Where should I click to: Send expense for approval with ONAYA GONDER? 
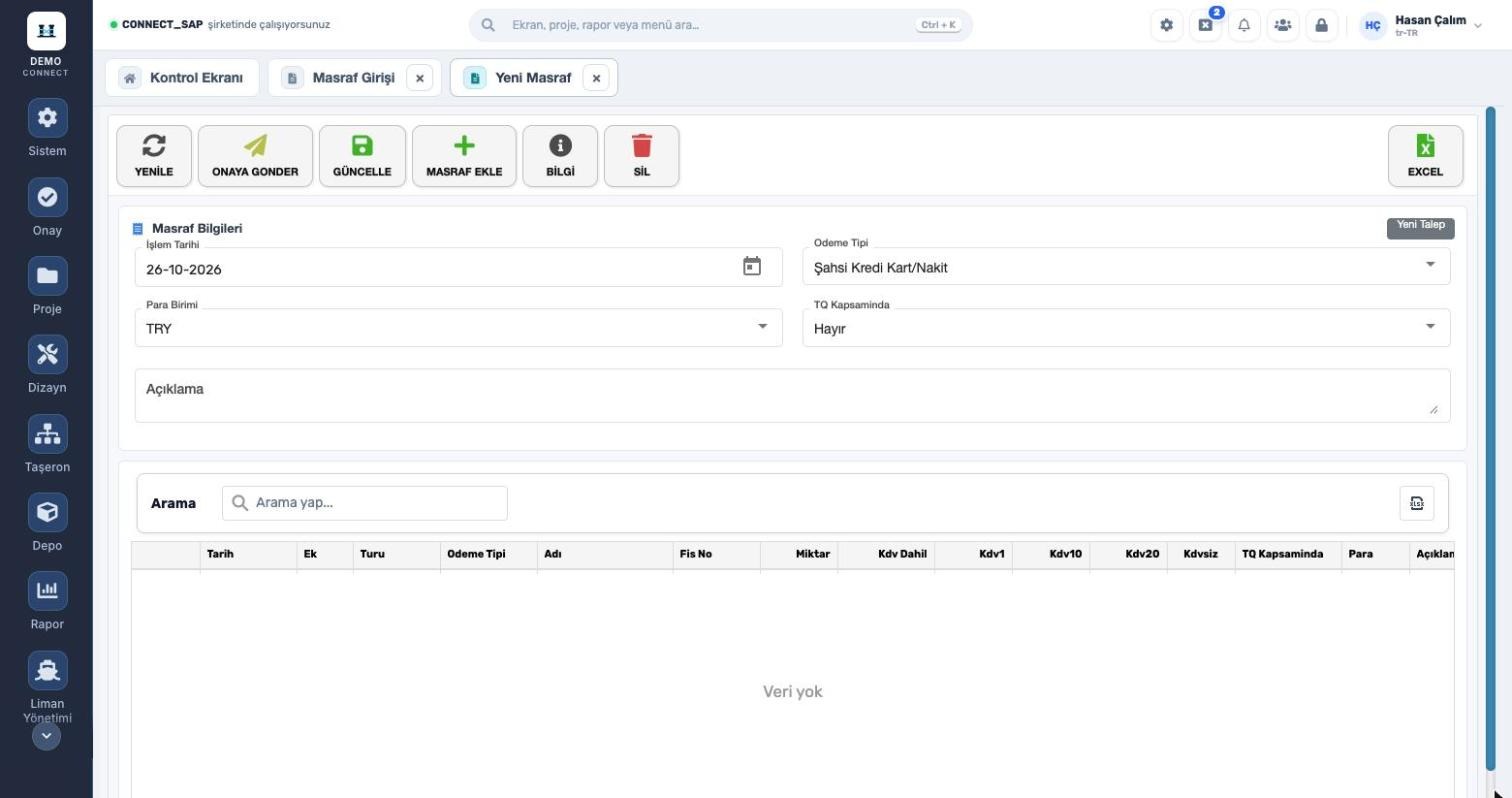(255, 156)
